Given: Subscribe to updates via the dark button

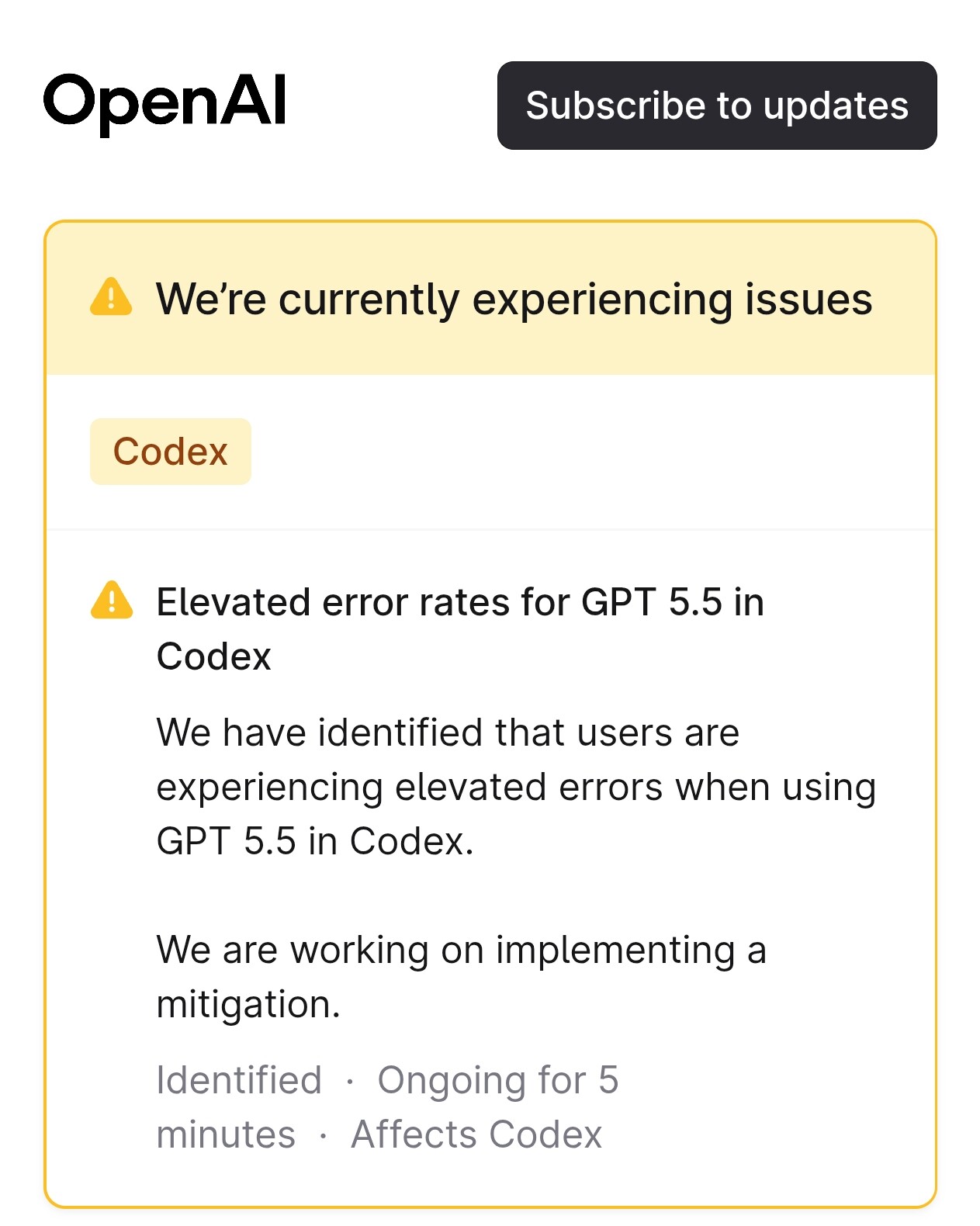Looking at the screenshot, I should pos(717,106).
